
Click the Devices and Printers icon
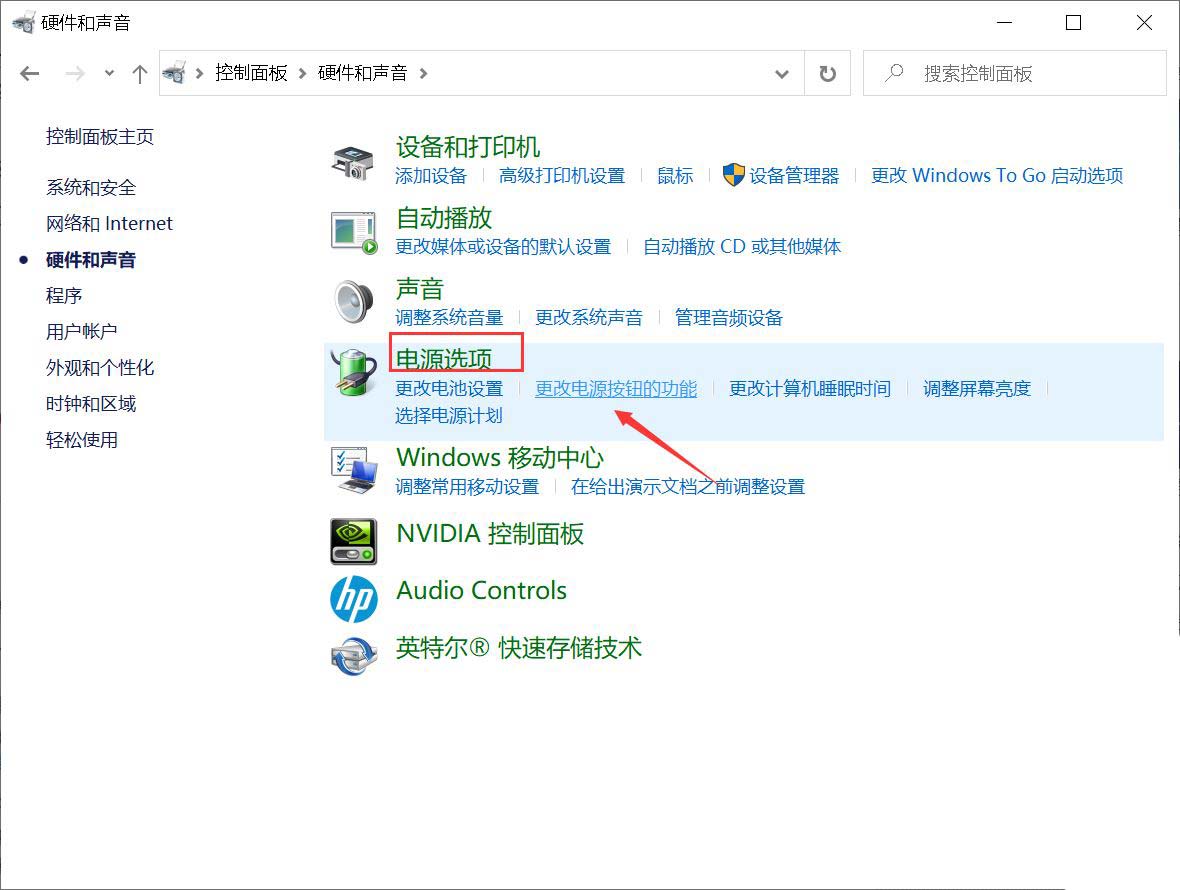(353, 161)
